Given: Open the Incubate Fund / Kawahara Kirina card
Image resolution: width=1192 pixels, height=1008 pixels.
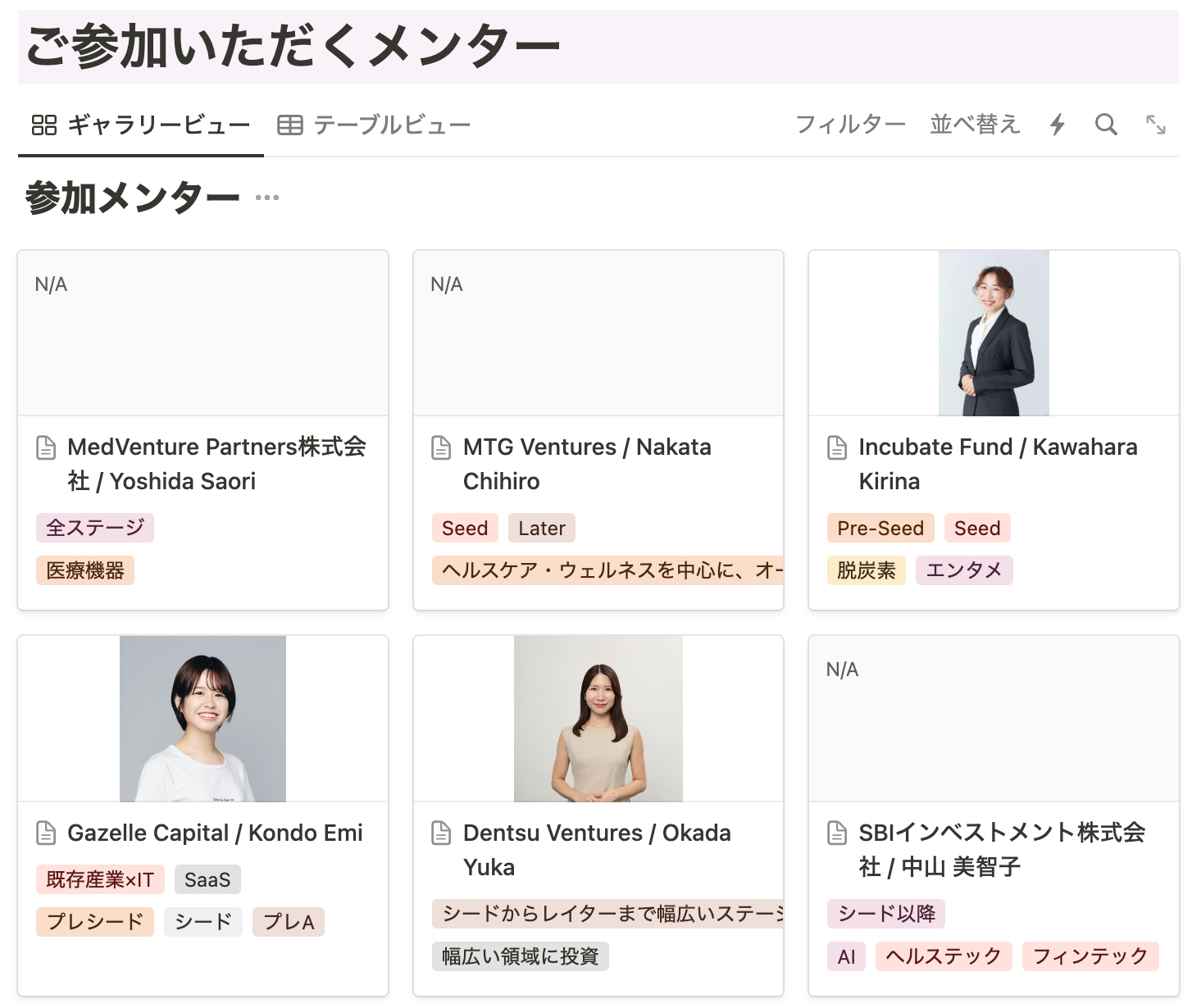Looking at the screenshot, I should click(994, 430).
